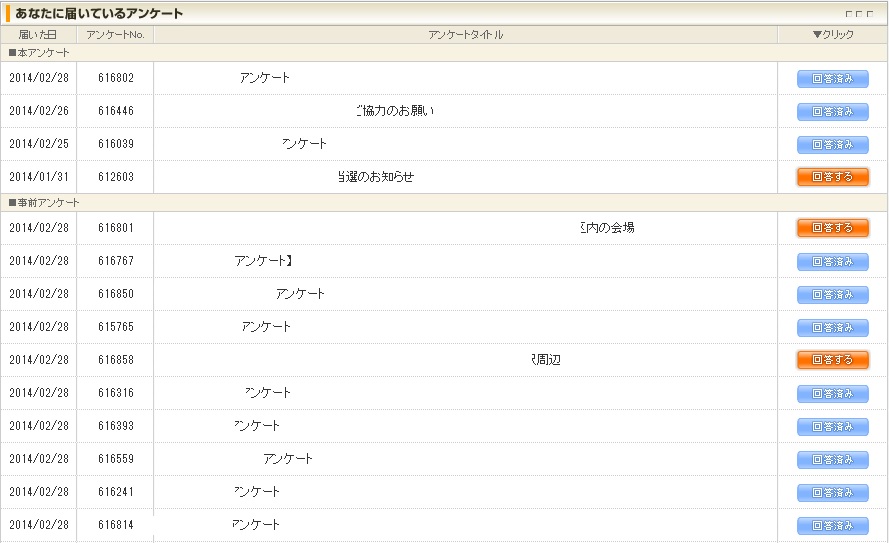Click 回答済み button for survey 616559
This screenshot has width=889, height=543.
tap(832, 459)
